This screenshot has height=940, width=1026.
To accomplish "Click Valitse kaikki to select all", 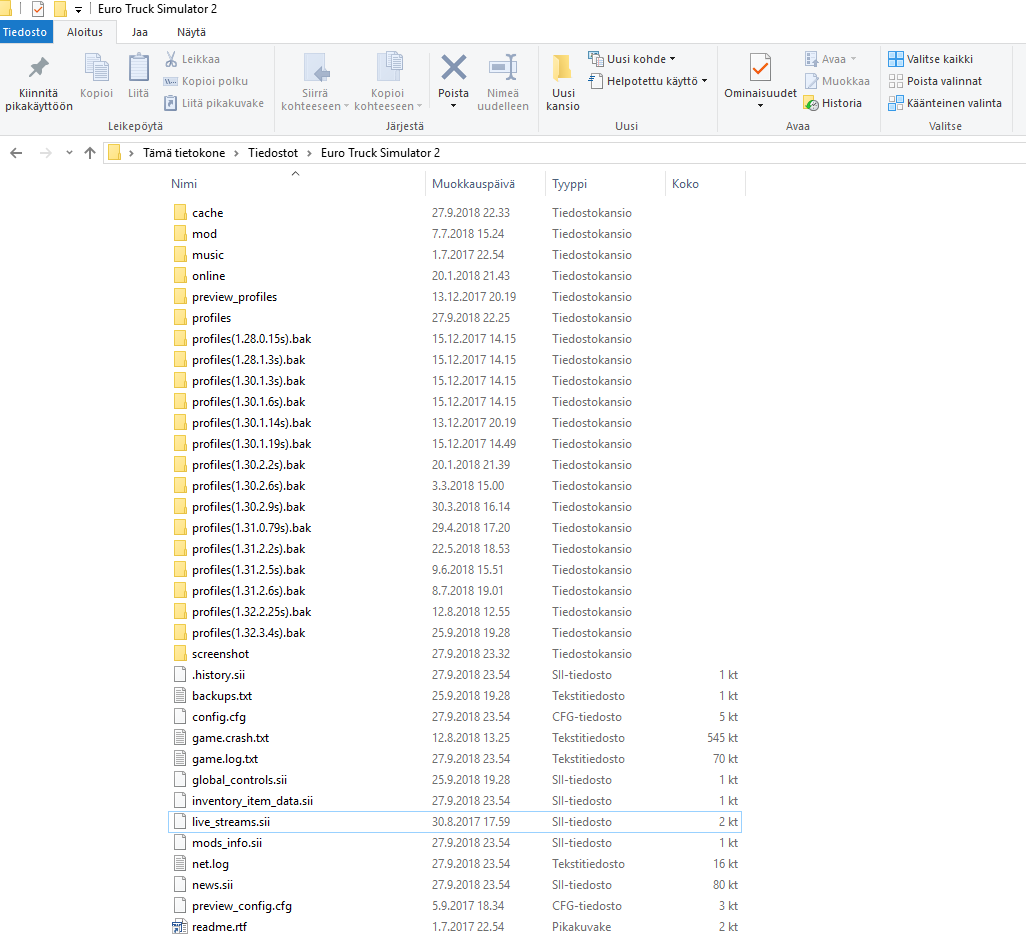I will pyautogui.click(x=930, y=59).
